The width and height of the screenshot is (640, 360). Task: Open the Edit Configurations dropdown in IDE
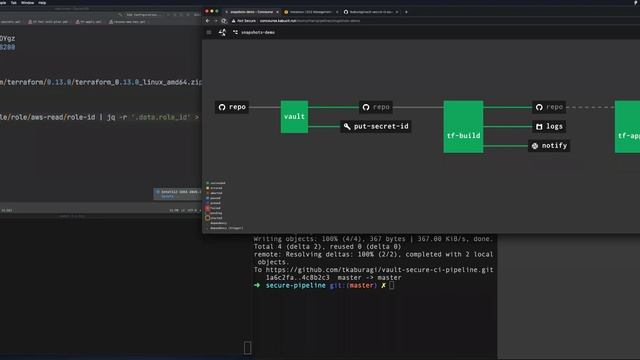(143, 14)
